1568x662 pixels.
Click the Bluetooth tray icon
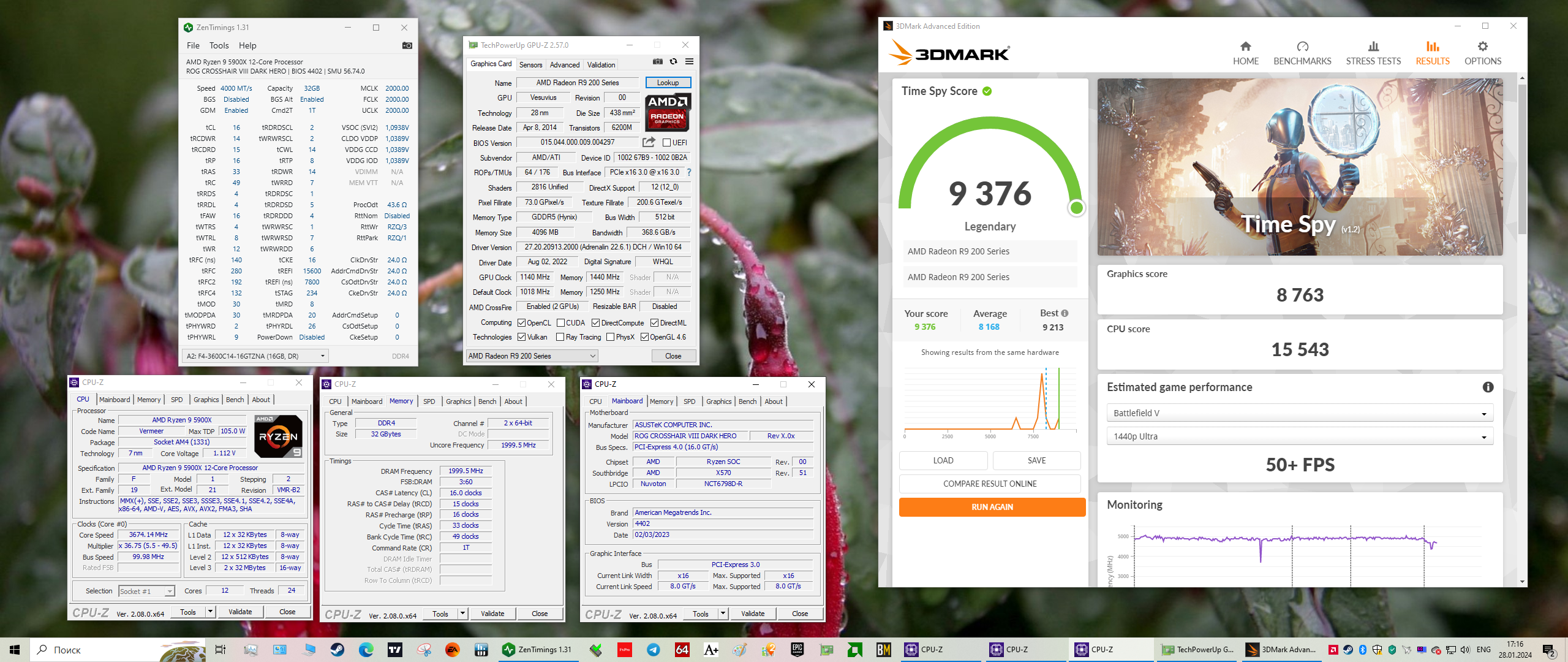click(x=1363, y=650)
